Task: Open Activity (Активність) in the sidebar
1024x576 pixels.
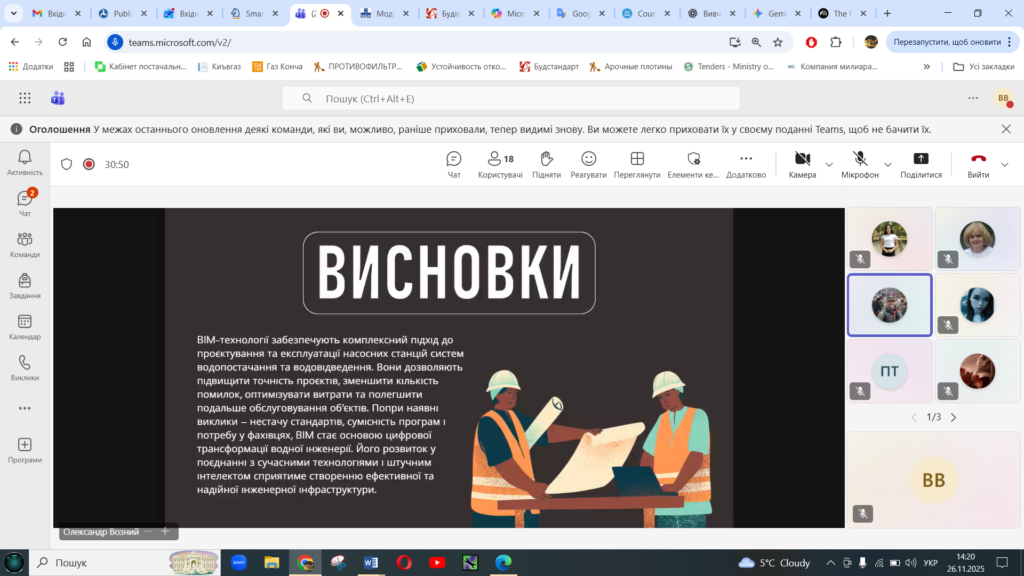Action: point(25,162)
